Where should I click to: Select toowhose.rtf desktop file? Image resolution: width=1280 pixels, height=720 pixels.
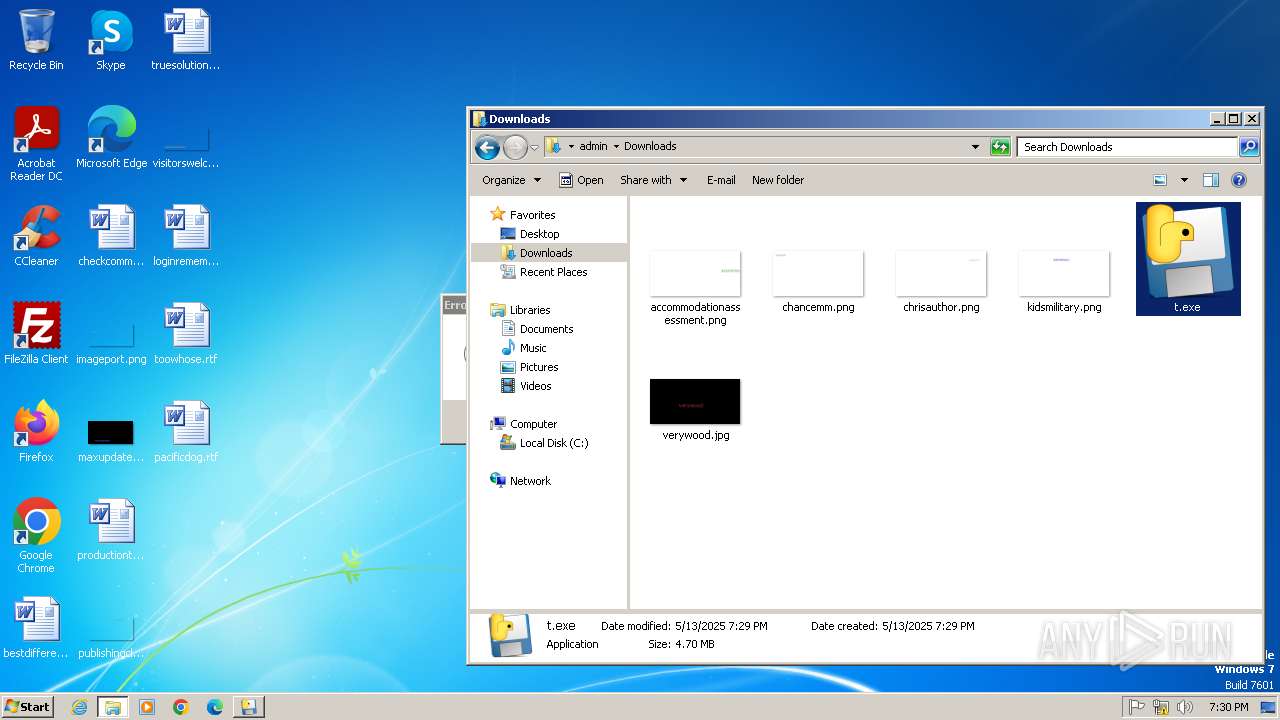coord(186,334)
